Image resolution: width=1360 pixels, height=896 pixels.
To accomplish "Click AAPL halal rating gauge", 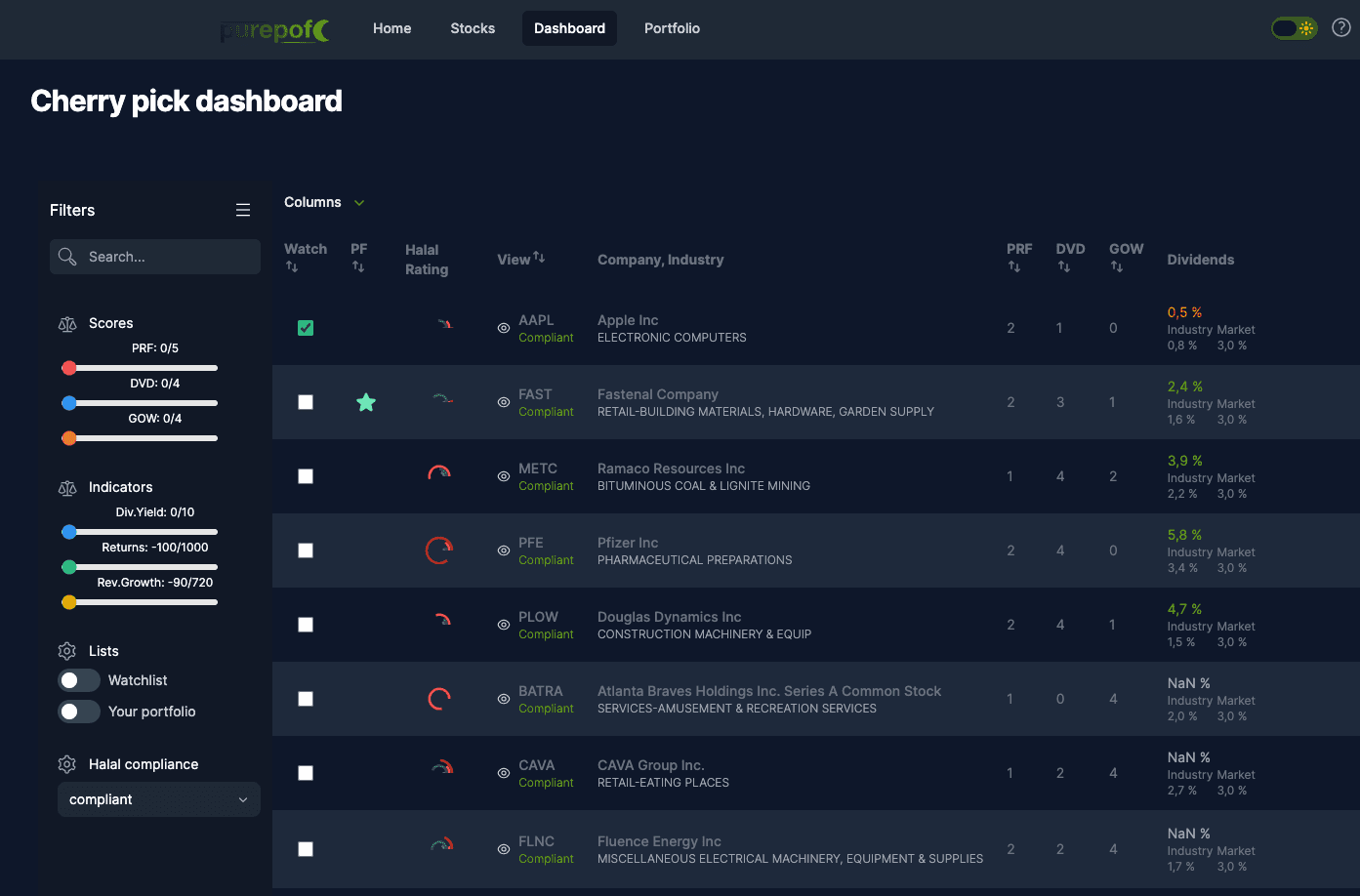I will click(445, 323).
